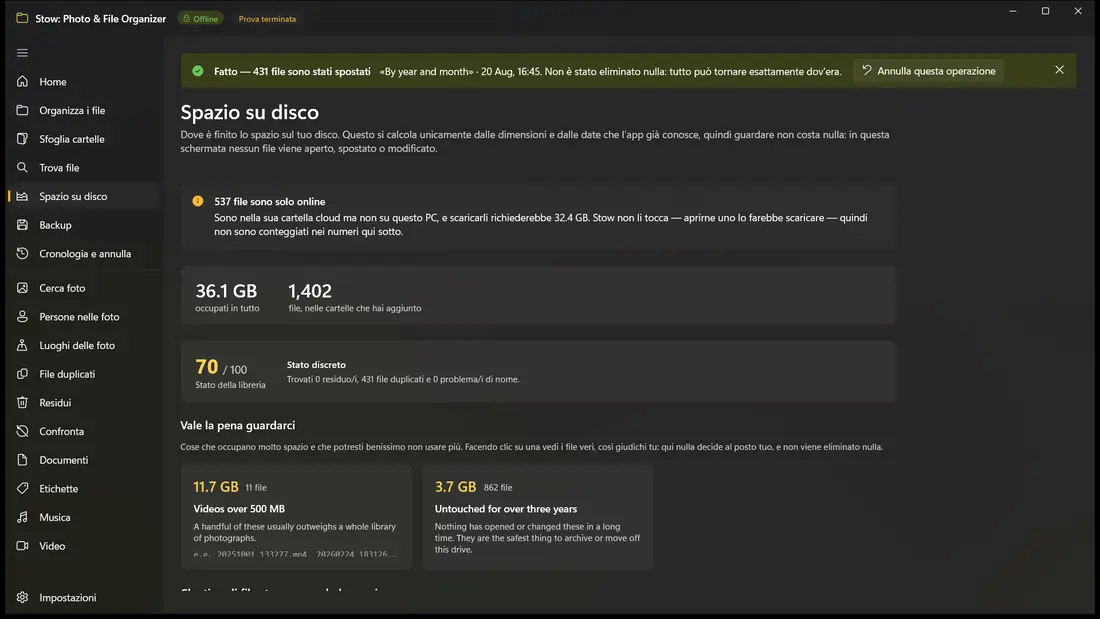Click the 862 file count
Image resolution: width=1100 pixels, height=619 pixels.
click(x=498, y=487)
